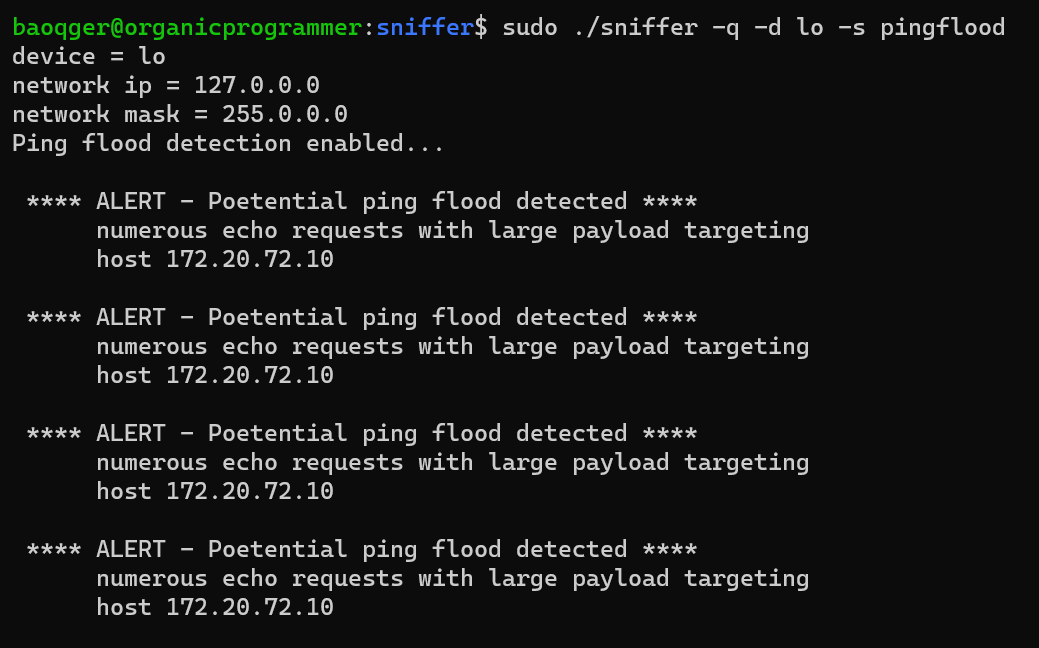Click the username baoqger@organicprogrammer in prompt
Screen dimensions: 1039x648
point(188,28)
